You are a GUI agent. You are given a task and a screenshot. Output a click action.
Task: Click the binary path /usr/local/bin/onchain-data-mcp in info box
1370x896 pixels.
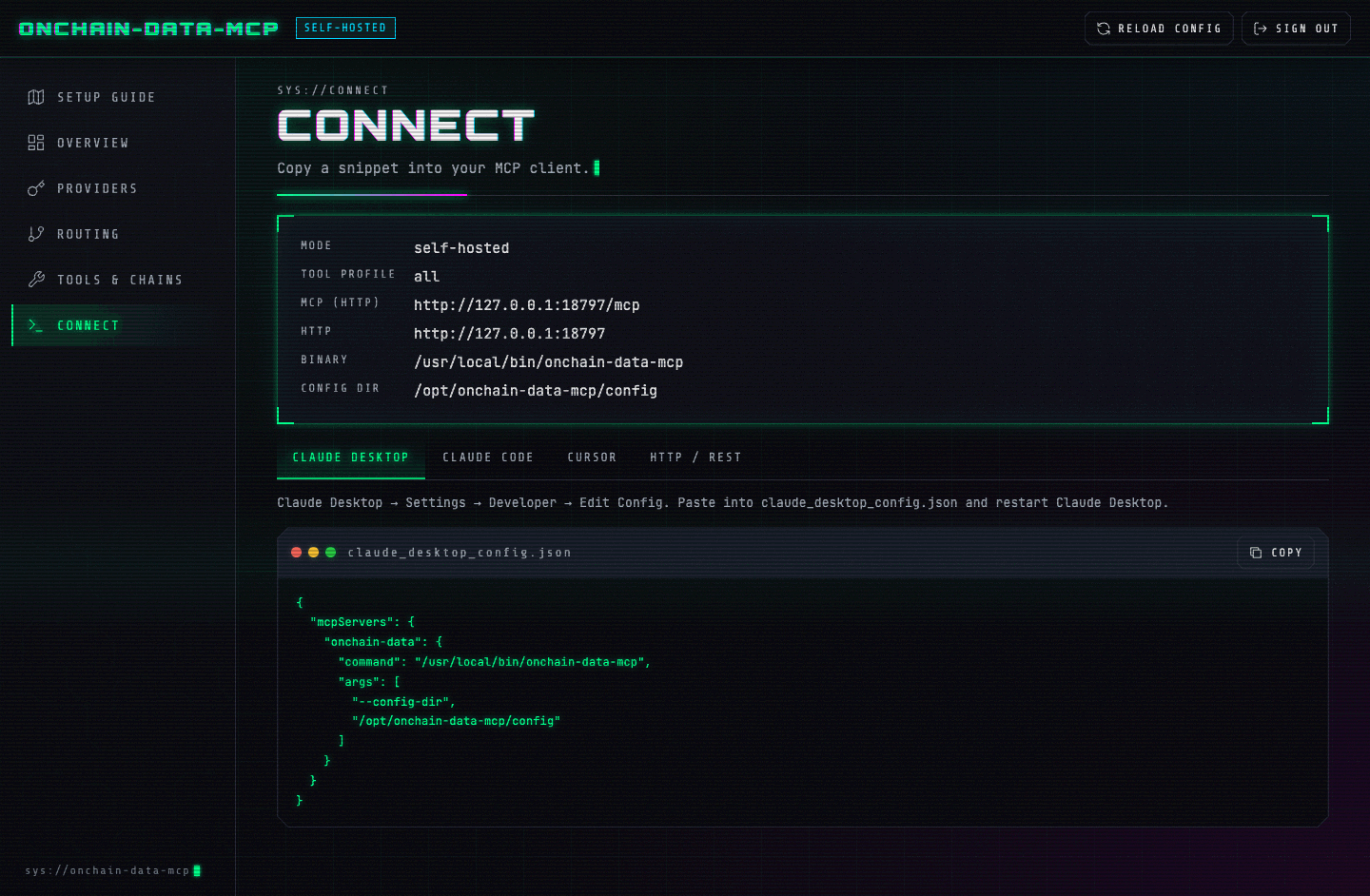[549, 362]
